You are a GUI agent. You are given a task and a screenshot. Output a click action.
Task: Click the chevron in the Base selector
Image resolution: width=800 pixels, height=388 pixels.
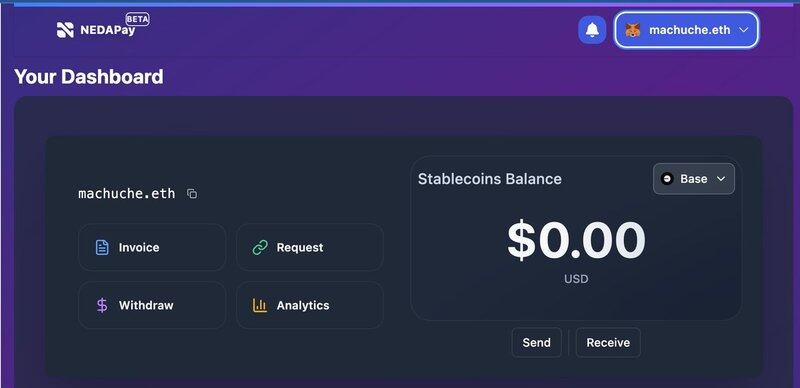point(721,179)
